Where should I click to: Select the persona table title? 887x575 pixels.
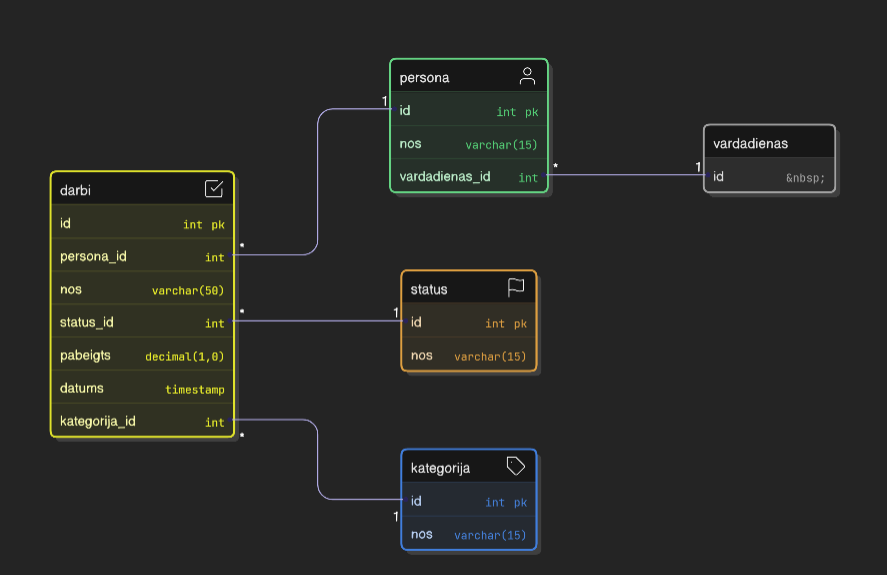425,78
